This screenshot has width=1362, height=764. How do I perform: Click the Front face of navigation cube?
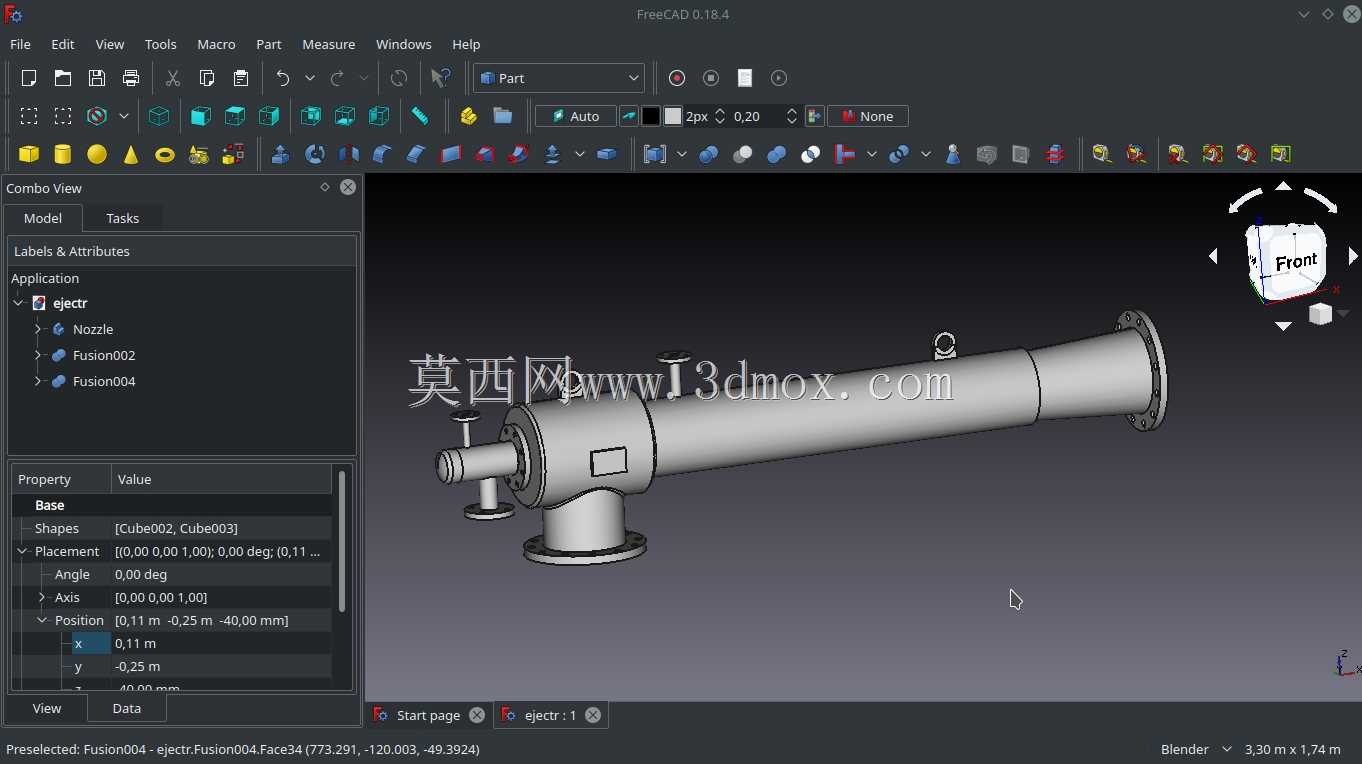coord(1295,262)
